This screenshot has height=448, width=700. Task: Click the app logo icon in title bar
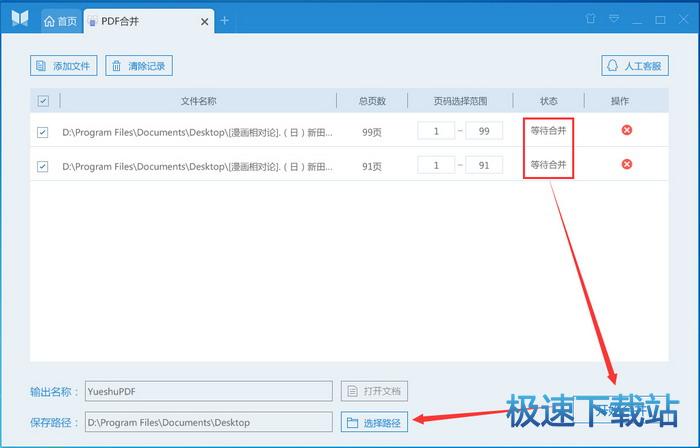tap(20, 18)
